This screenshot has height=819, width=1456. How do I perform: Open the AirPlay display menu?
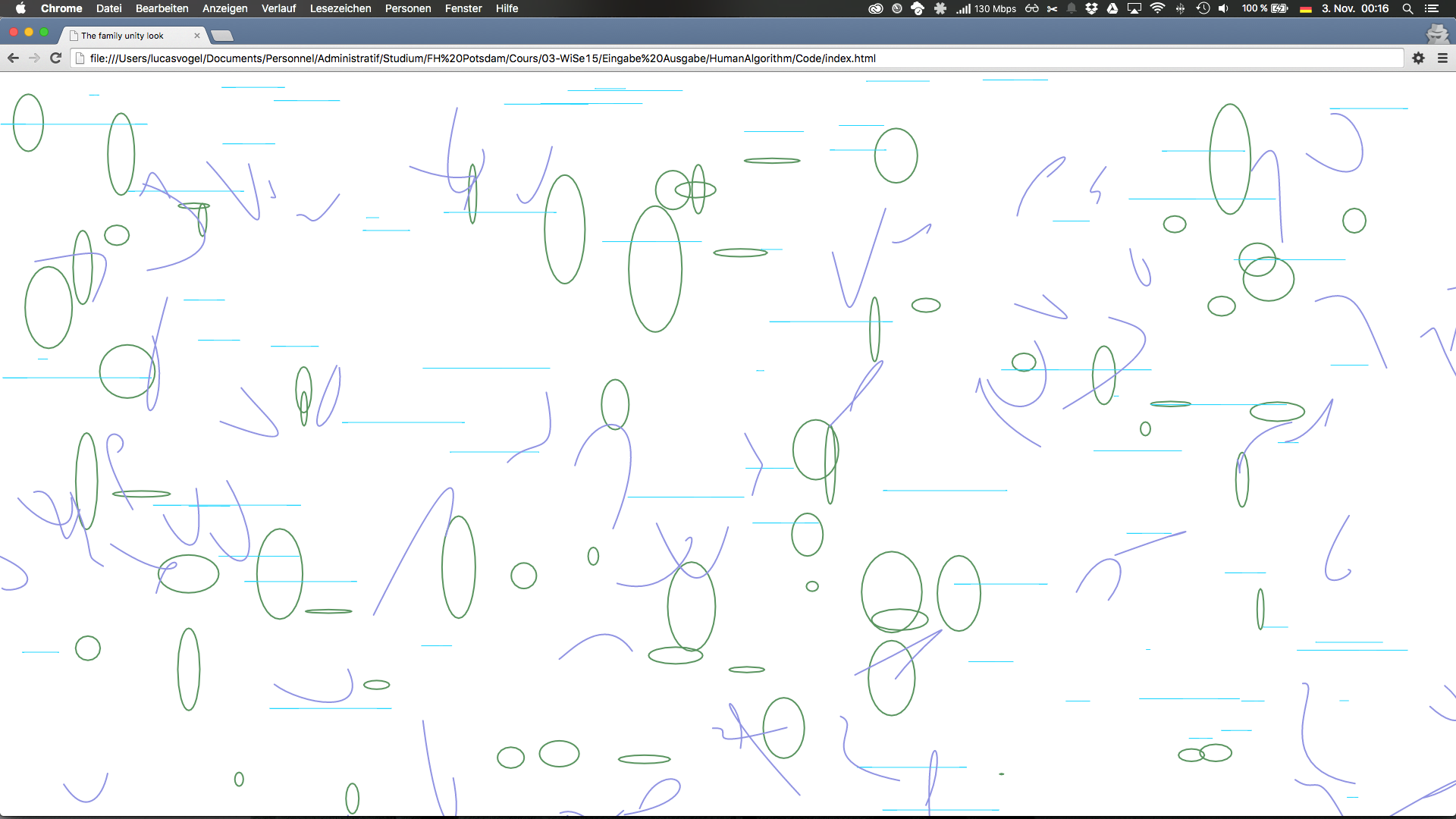tap(1134, 8)
